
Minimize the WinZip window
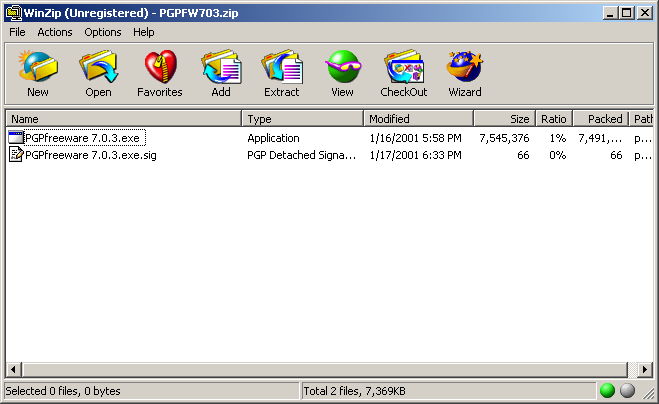[610, 13]
